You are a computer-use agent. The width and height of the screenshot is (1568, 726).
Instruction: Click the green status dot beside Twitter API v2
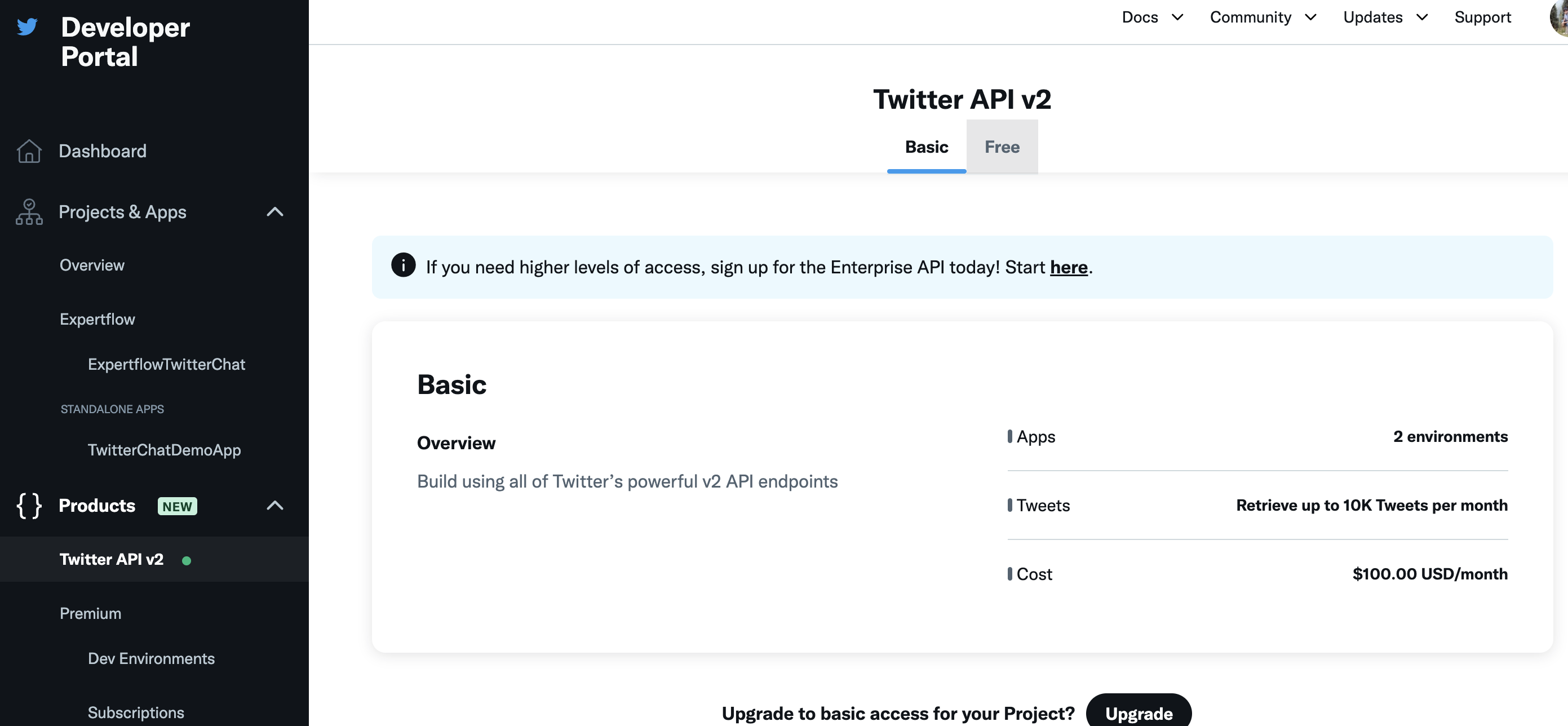point(187,560)
